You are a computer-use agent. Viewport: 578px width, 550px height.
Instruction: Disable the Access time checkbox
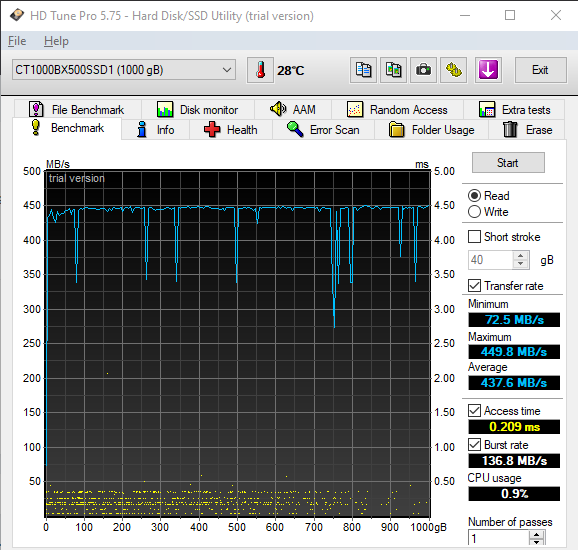(474, 410)
